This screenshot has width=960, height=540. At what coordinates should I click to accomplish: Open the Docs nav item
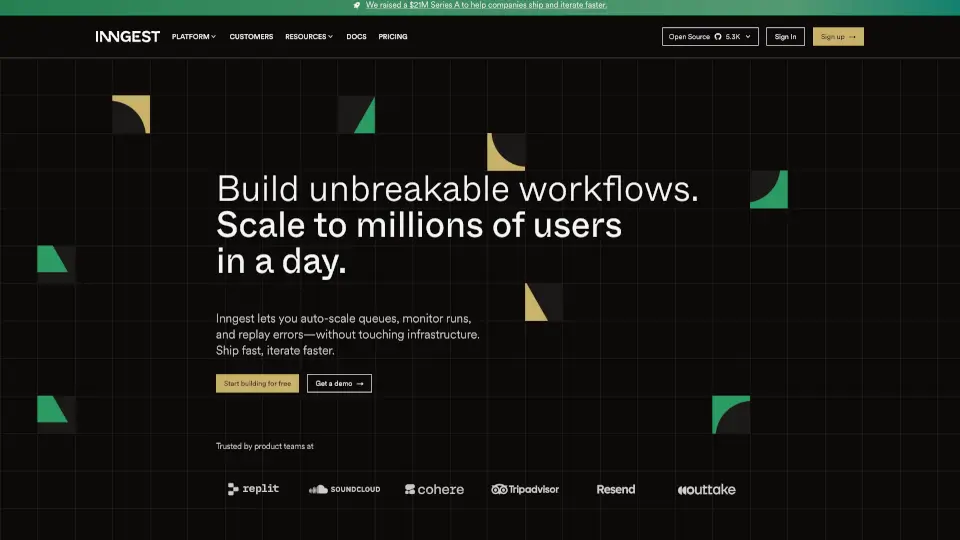[x=356, y=37]
